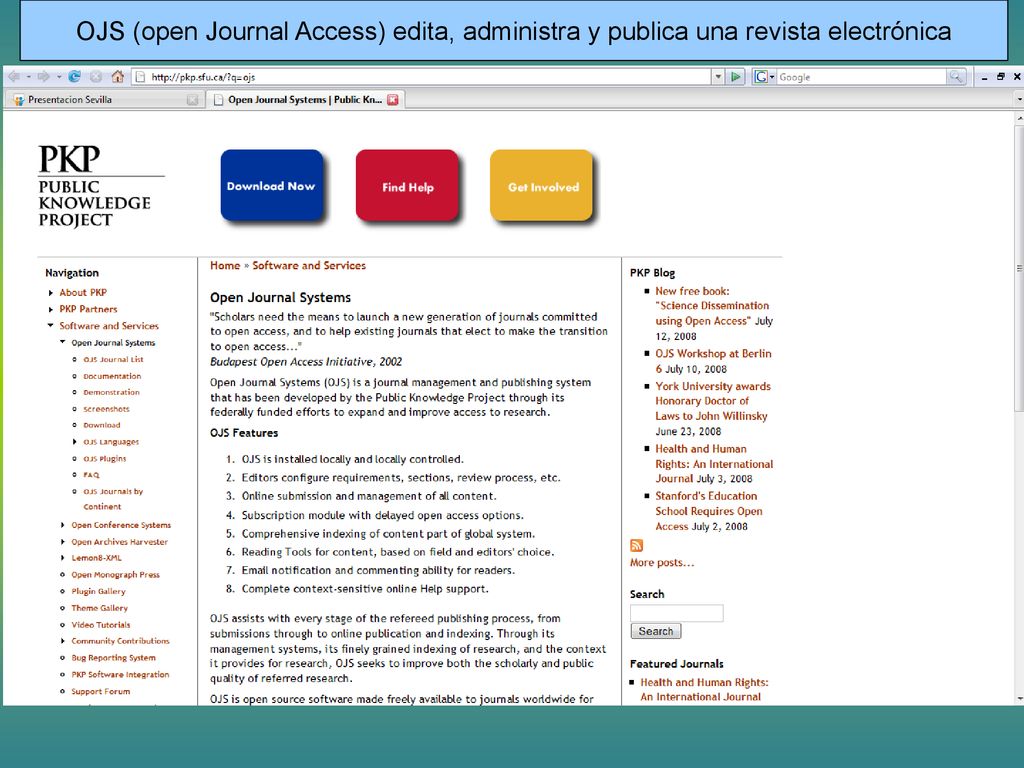Open FAQ navigation link
The width and height of the screenshot is (1024, 768).
tap(91, 475)
